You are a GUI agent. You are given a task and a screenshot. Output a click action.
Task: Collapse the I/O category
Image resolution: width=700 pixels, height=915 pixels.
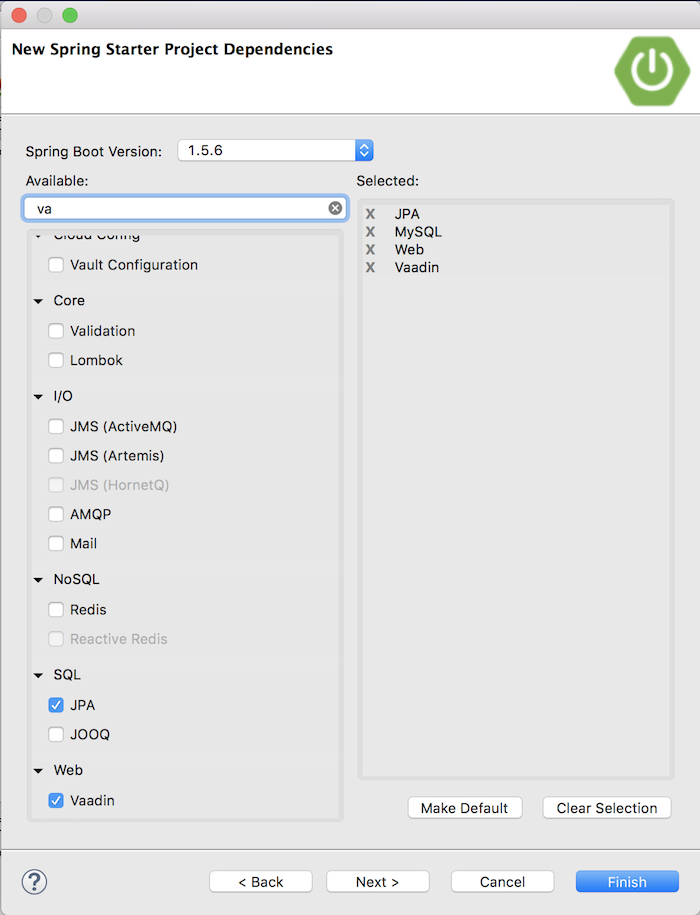[x=38, y=397]
